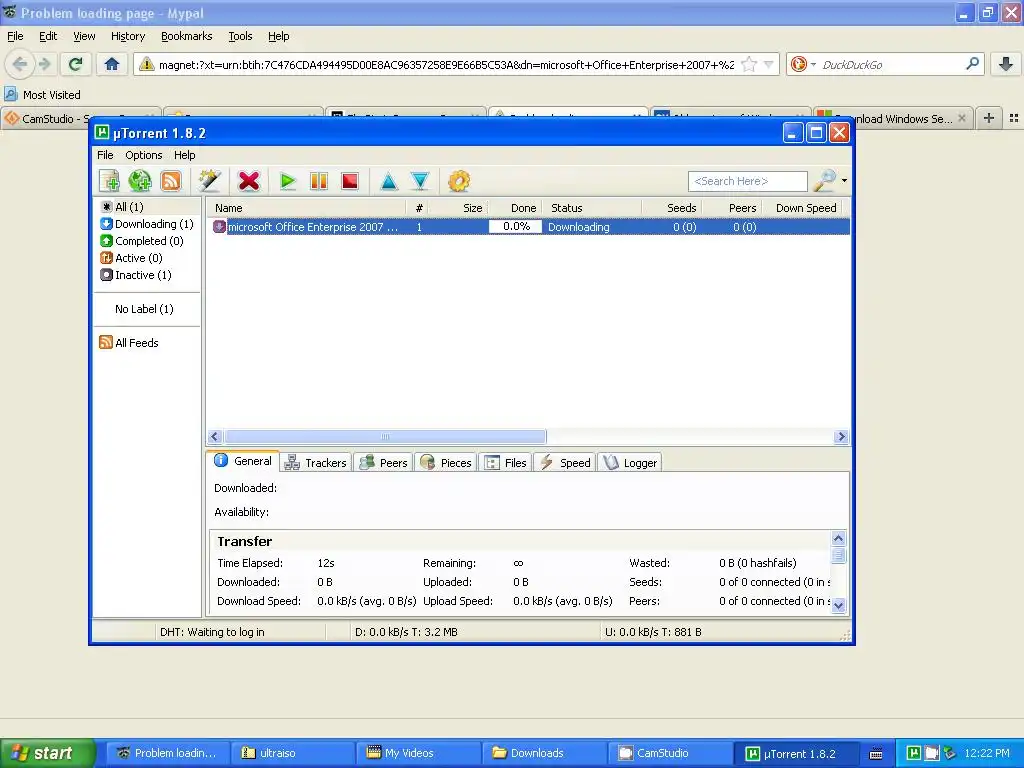Move torrent down the queue

pos(420,181)
